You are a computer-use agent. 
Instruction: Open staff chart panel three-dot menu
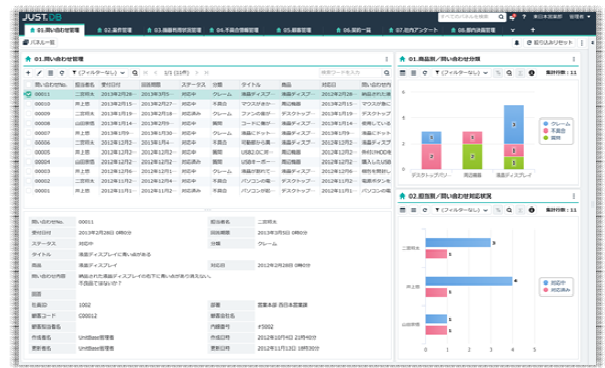click(x=574, y=196)
